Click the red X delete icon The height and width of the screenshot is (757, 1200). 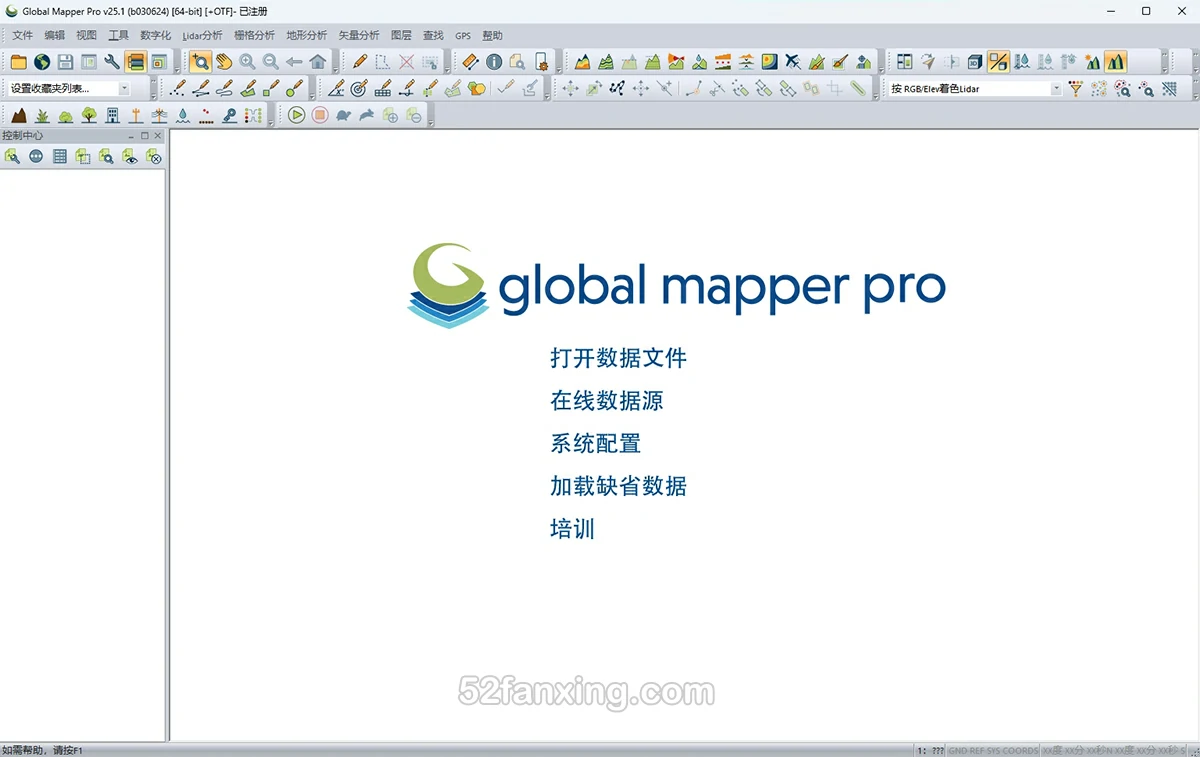tap(406, 62)
